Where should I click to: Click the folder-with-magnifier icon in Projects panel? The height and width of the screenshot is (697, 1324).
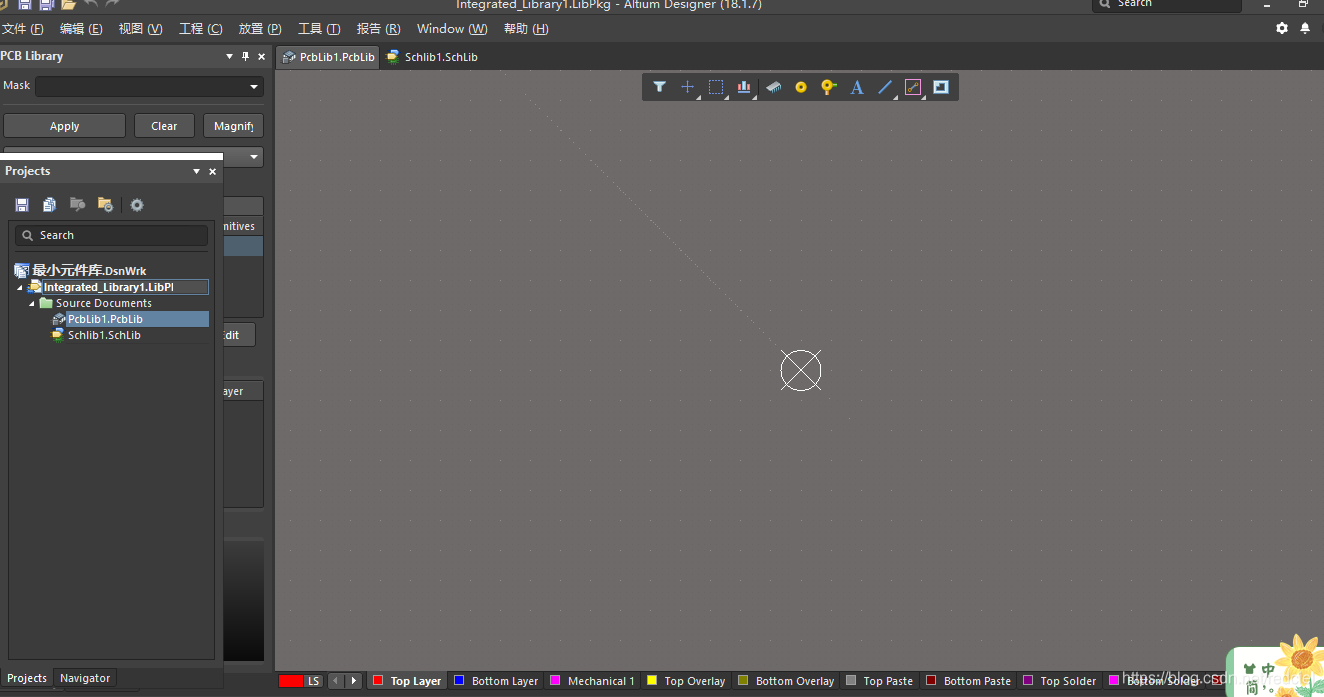pyautogui.click(x=78, y=205)
